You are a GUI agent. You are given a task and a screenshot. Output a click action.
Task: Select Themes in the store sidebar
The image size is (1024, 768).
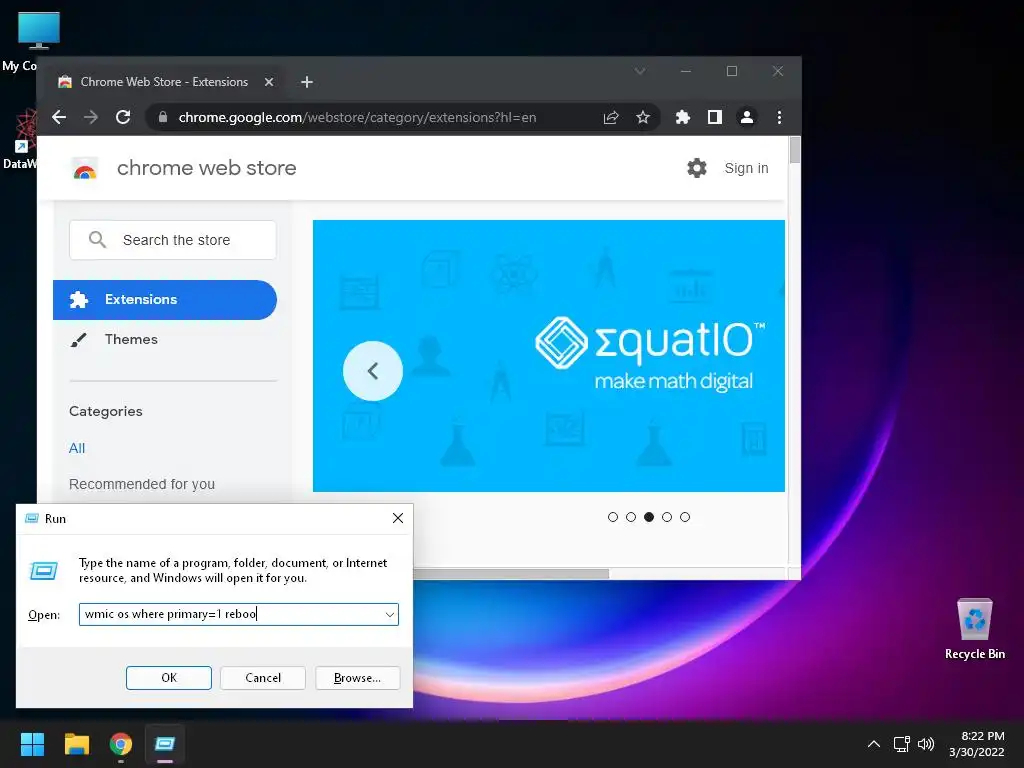[x=131, y=340]
